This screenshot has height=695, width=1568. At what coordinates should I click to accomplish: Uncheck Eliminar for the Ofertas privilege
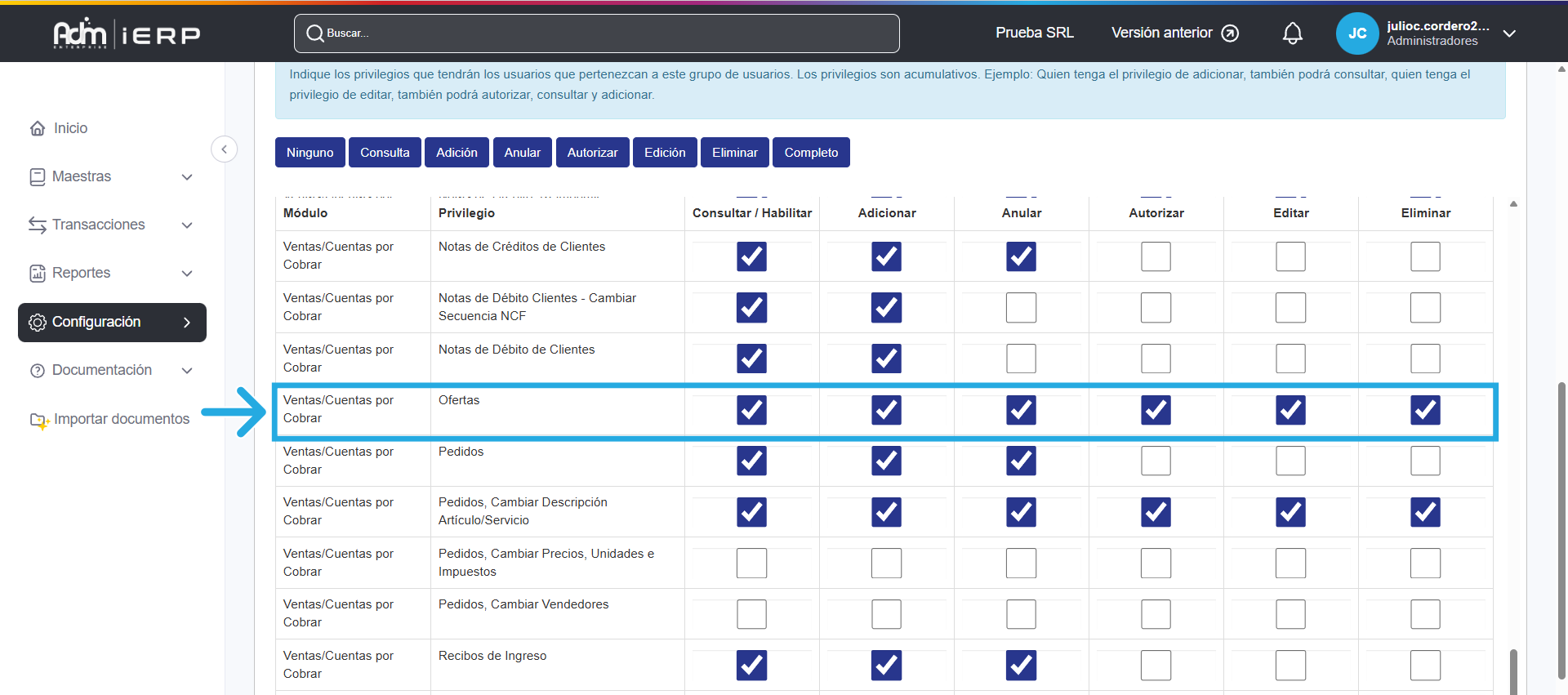click(1425, 410)
